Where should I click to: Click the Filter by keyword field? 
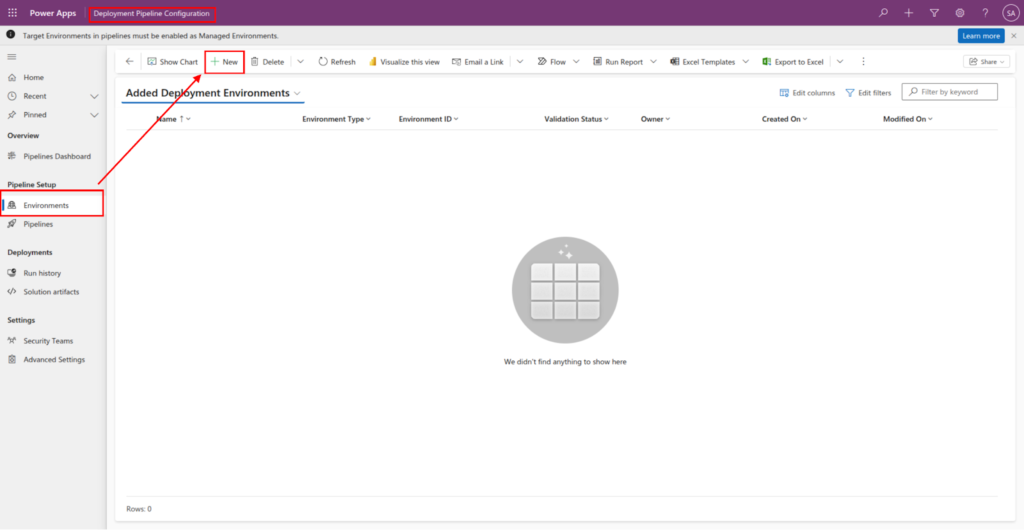click(x=955, y=92)
